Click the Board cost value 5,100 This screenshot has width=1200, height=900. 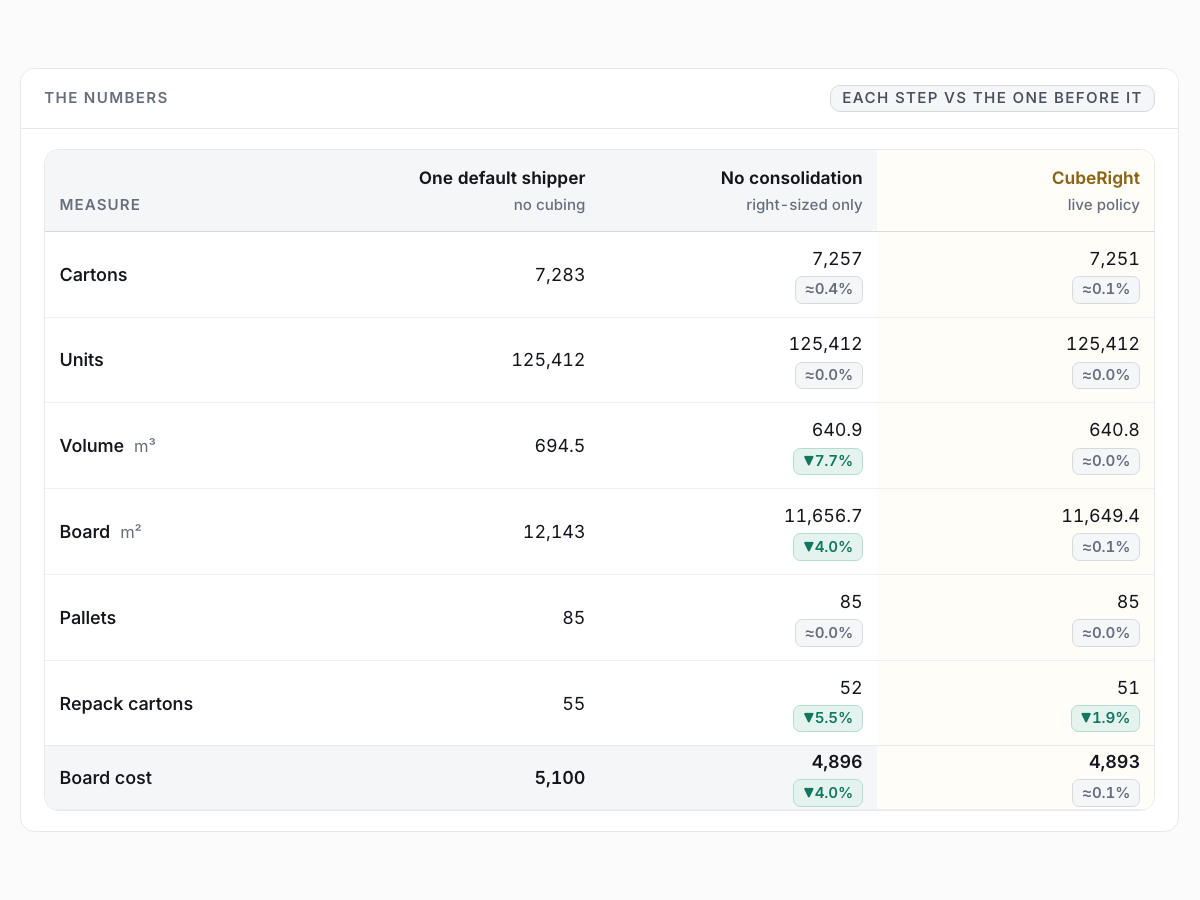point(560,778)
